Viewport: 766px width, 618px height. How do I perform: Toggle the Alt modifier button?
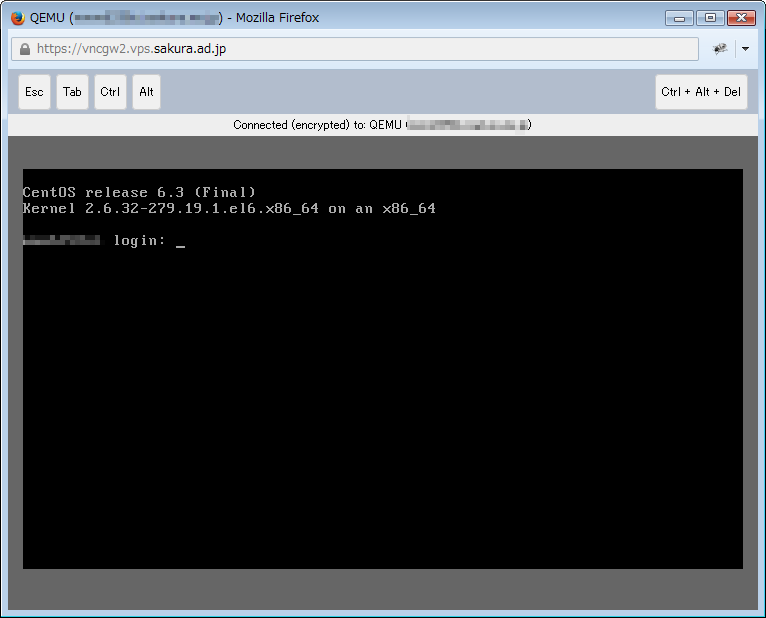[147, 92]
